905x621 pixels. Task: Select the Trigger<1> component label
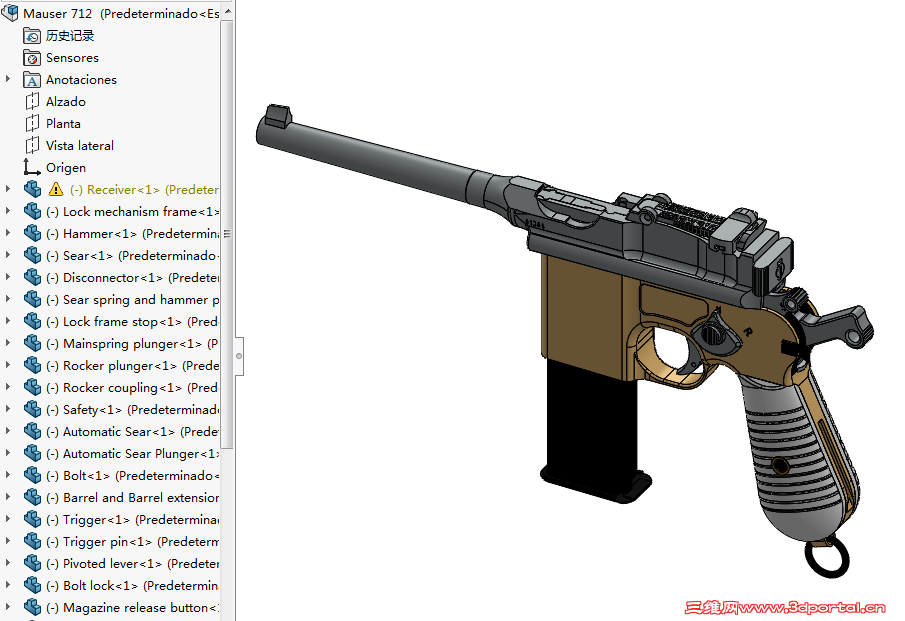click(132, 520)
